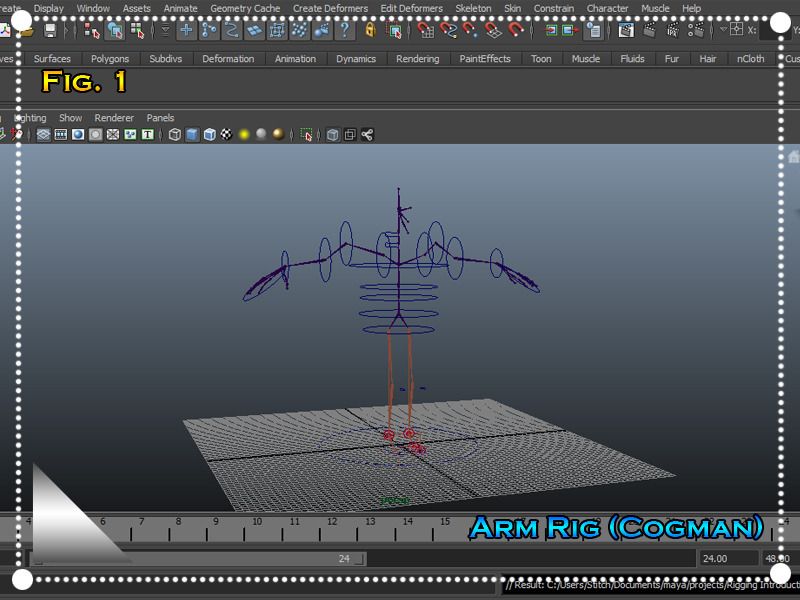800x600 pixels.
Task: Click the inputs to selected object icon
Action: (551, 31)
